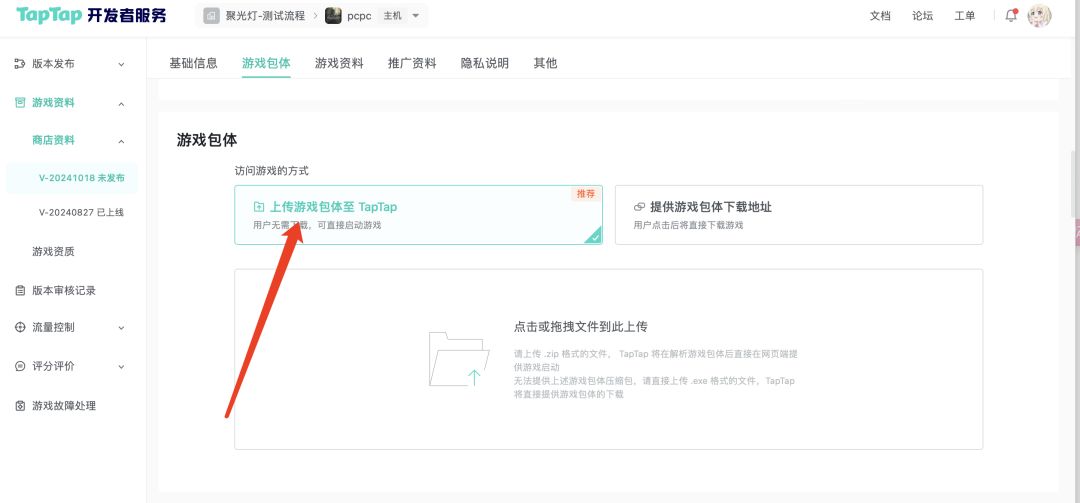The width and height of the screenshot is (1080, 503).
Task: Click the 版本审核记录 clipboard icon
Action: pos(20,291)
